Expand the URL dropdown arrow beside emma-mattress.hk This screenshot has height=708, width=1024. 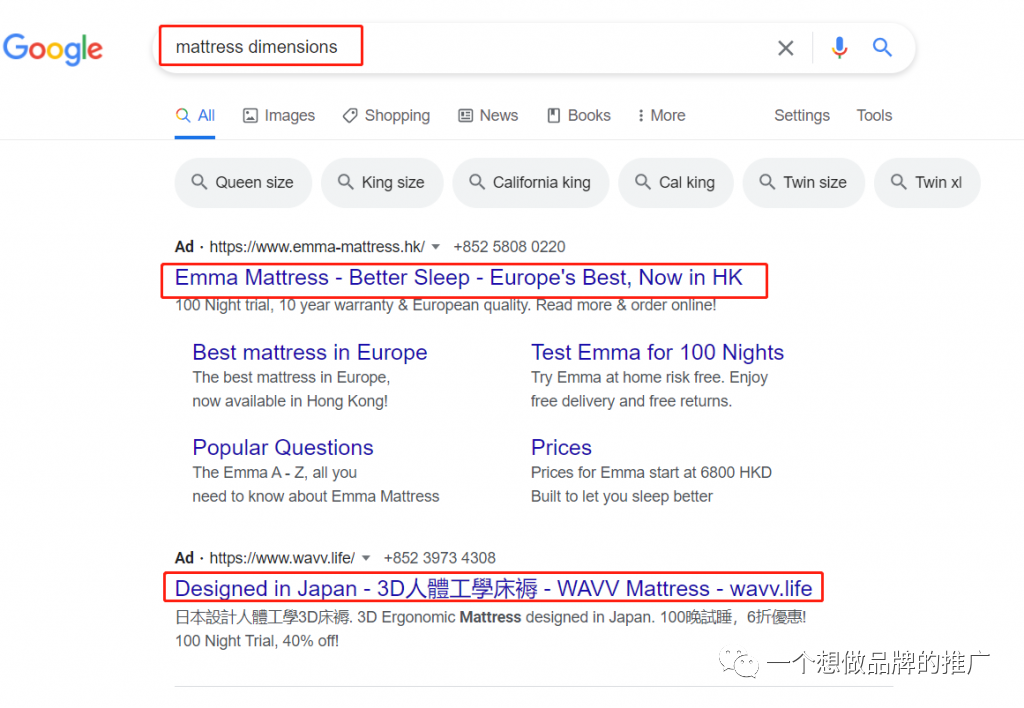437,246
